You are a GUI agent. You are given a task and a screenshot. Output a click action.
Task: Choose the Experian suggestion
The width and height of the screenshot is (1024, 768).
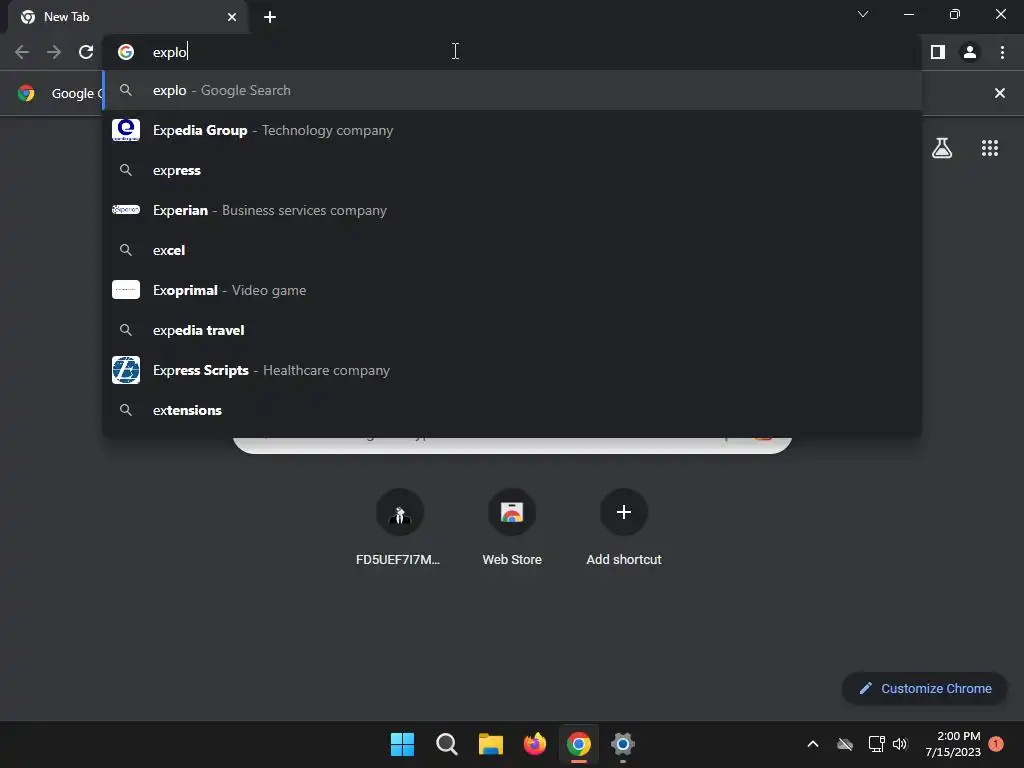tap(513, 210)
